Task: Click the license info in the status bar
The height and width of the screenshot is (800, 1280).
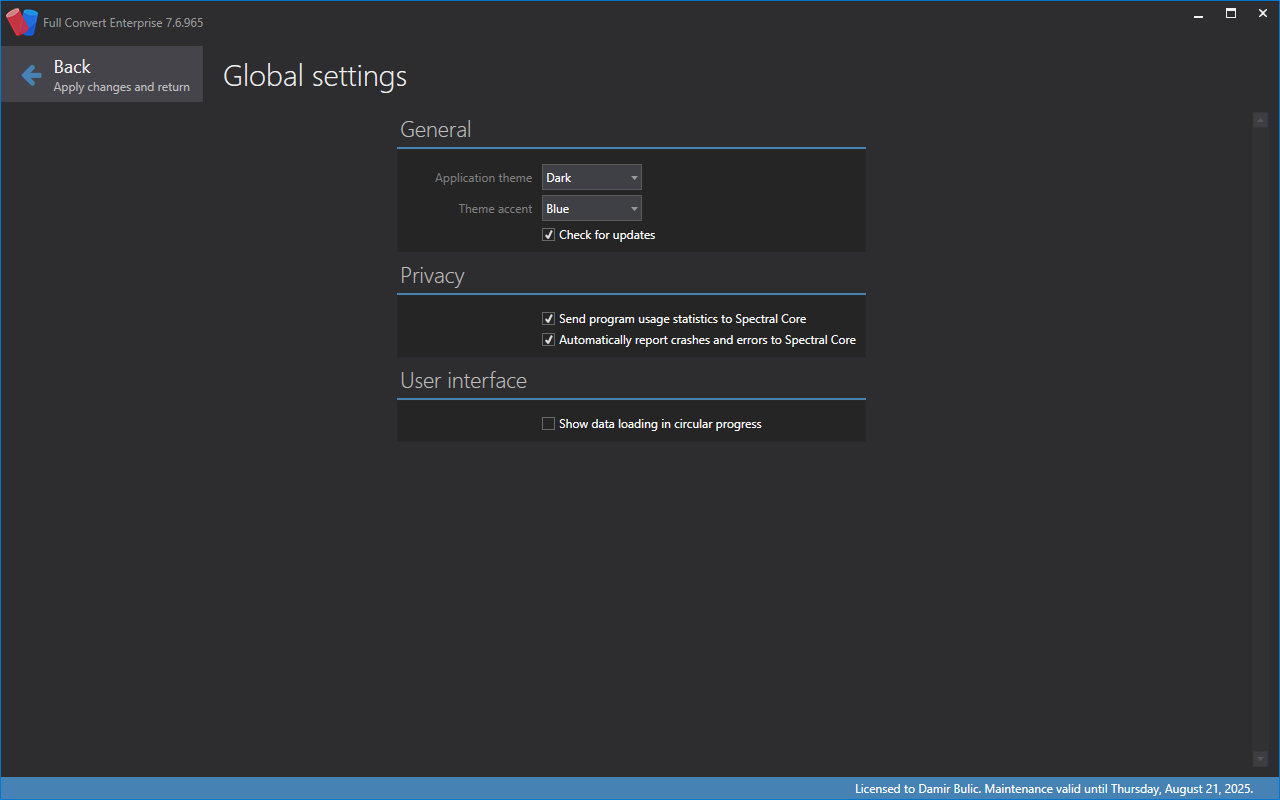Action: (1053, 789)
